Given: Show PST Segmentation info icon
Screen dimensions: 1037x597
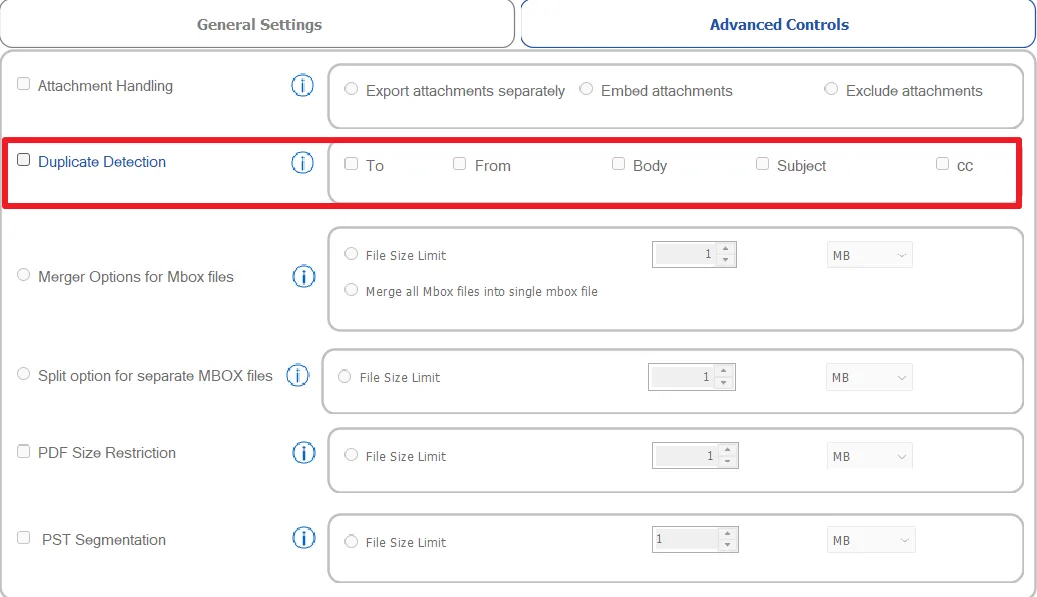Looking at the screenshot, I should tap(304, 538).
